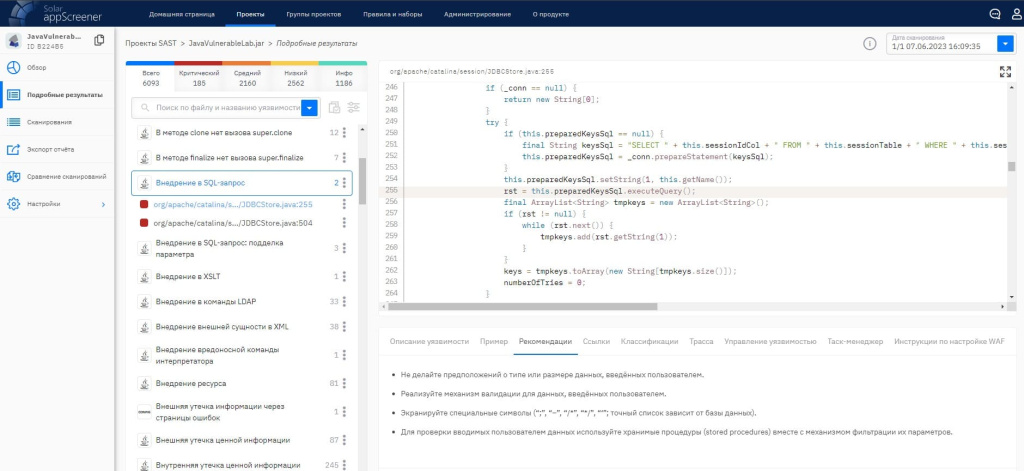1024x471 pixels.
Task: Click the Сравнение сканирований icon
Action: point(13,176)
